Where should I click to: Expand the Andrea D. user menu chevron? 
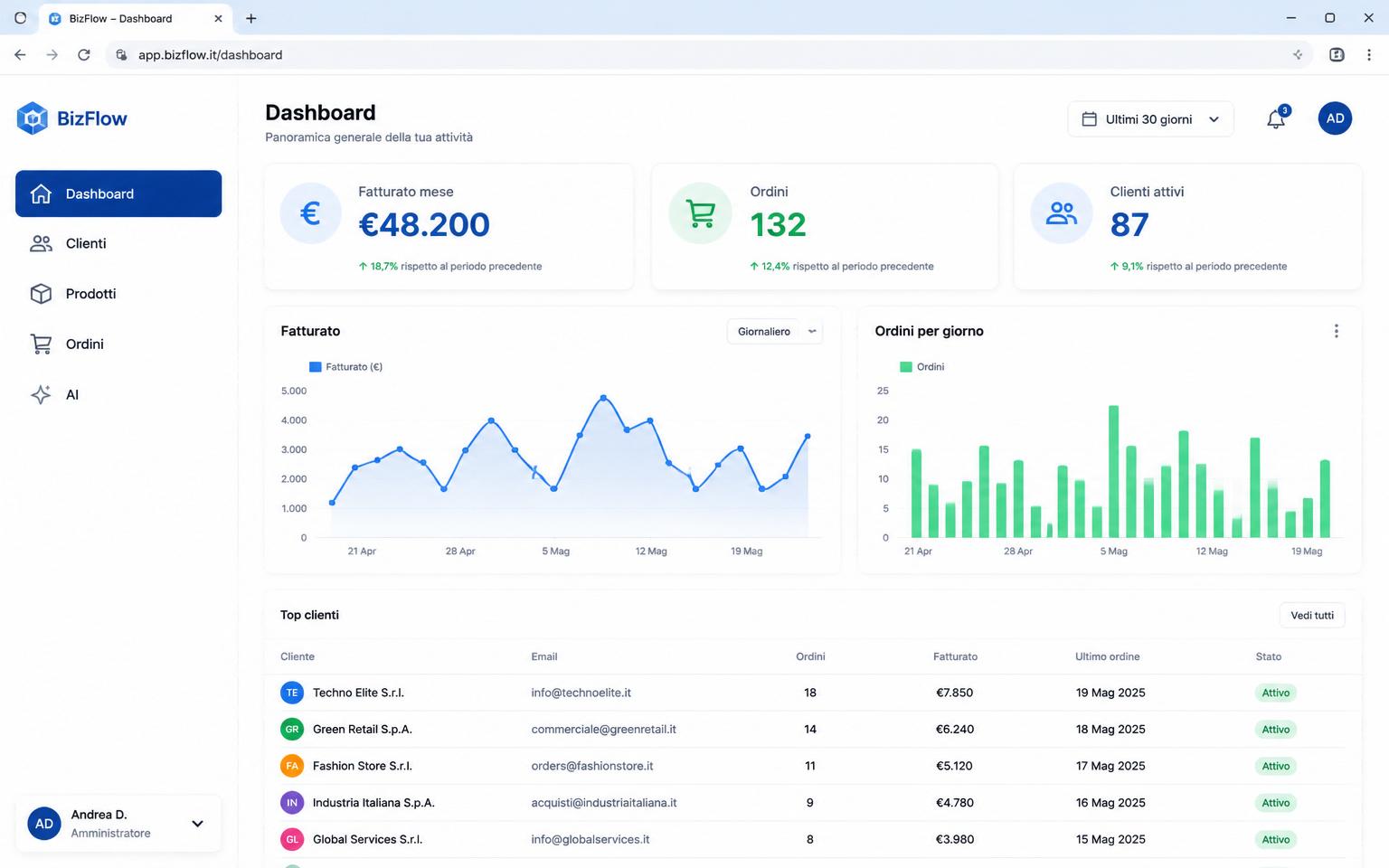tap(197, 824)
